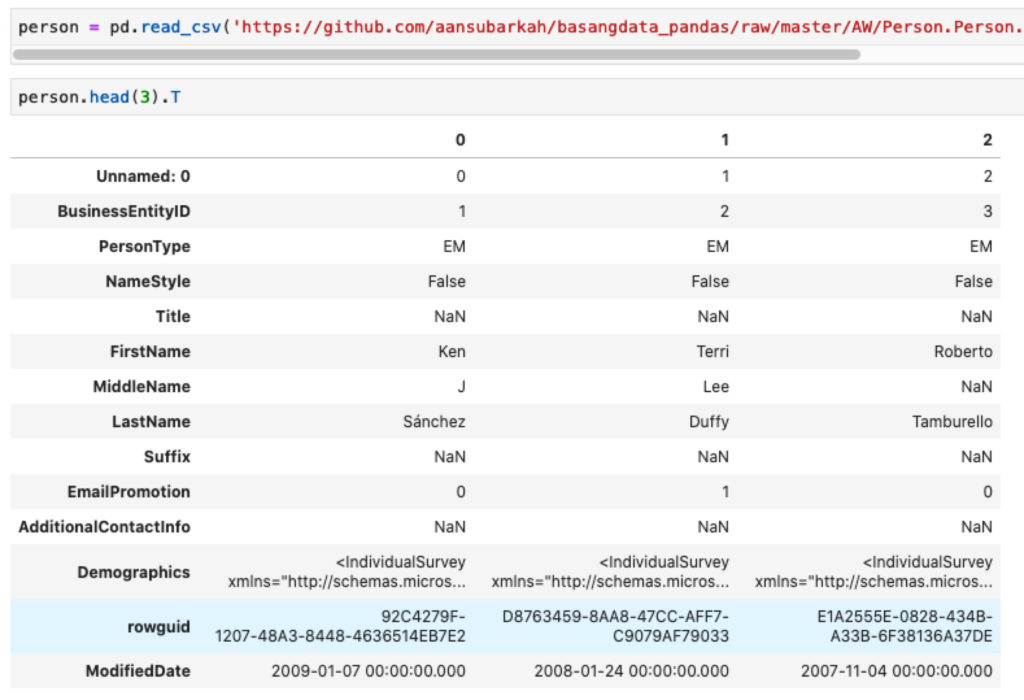Click the Suffix row label

167,457
